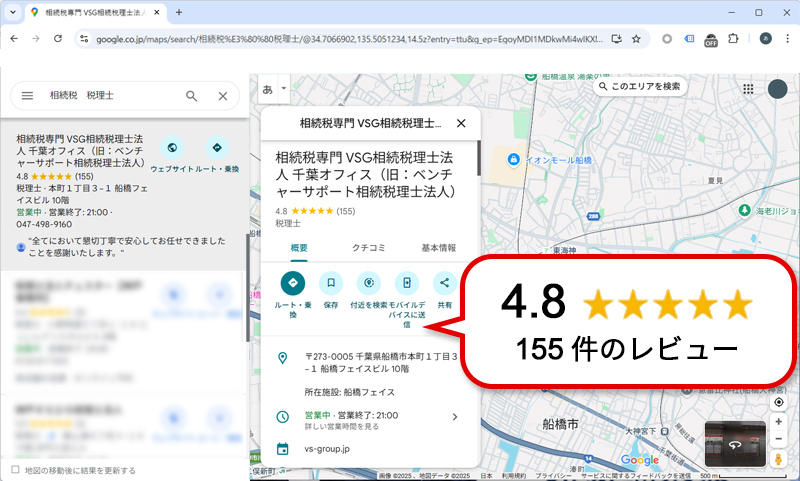Click the search magnifier in the Maps search box
Screen dimensions: 800x481
pos(191,95)
